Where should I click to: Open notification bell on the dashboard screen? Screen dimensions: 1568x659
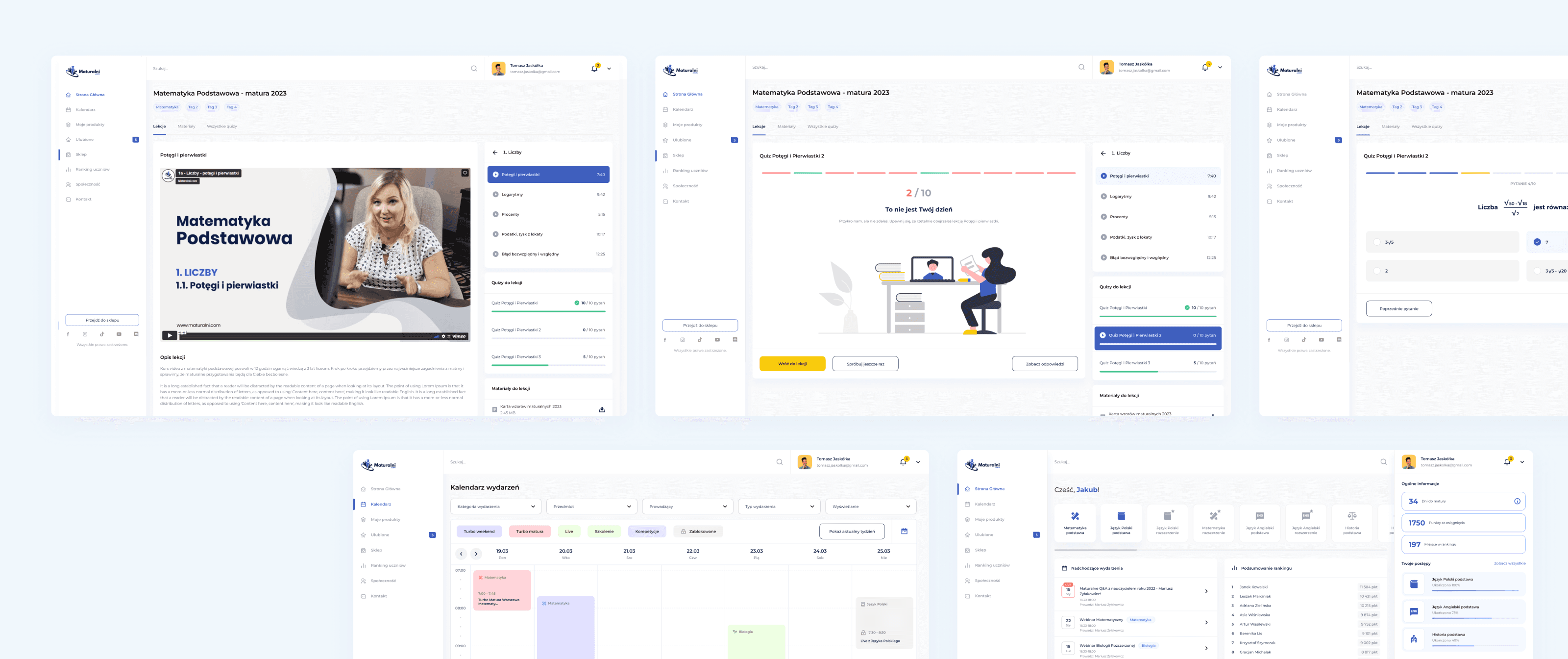tap(1507, 462)
